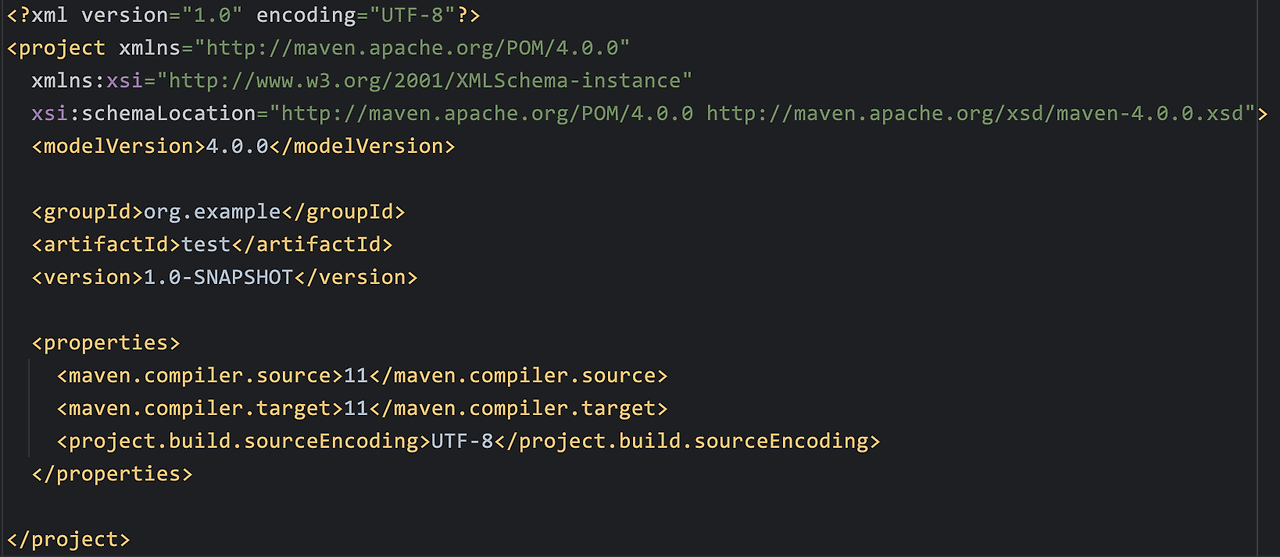
Task: Click the artifactId value test
Action: pos(206,244)
